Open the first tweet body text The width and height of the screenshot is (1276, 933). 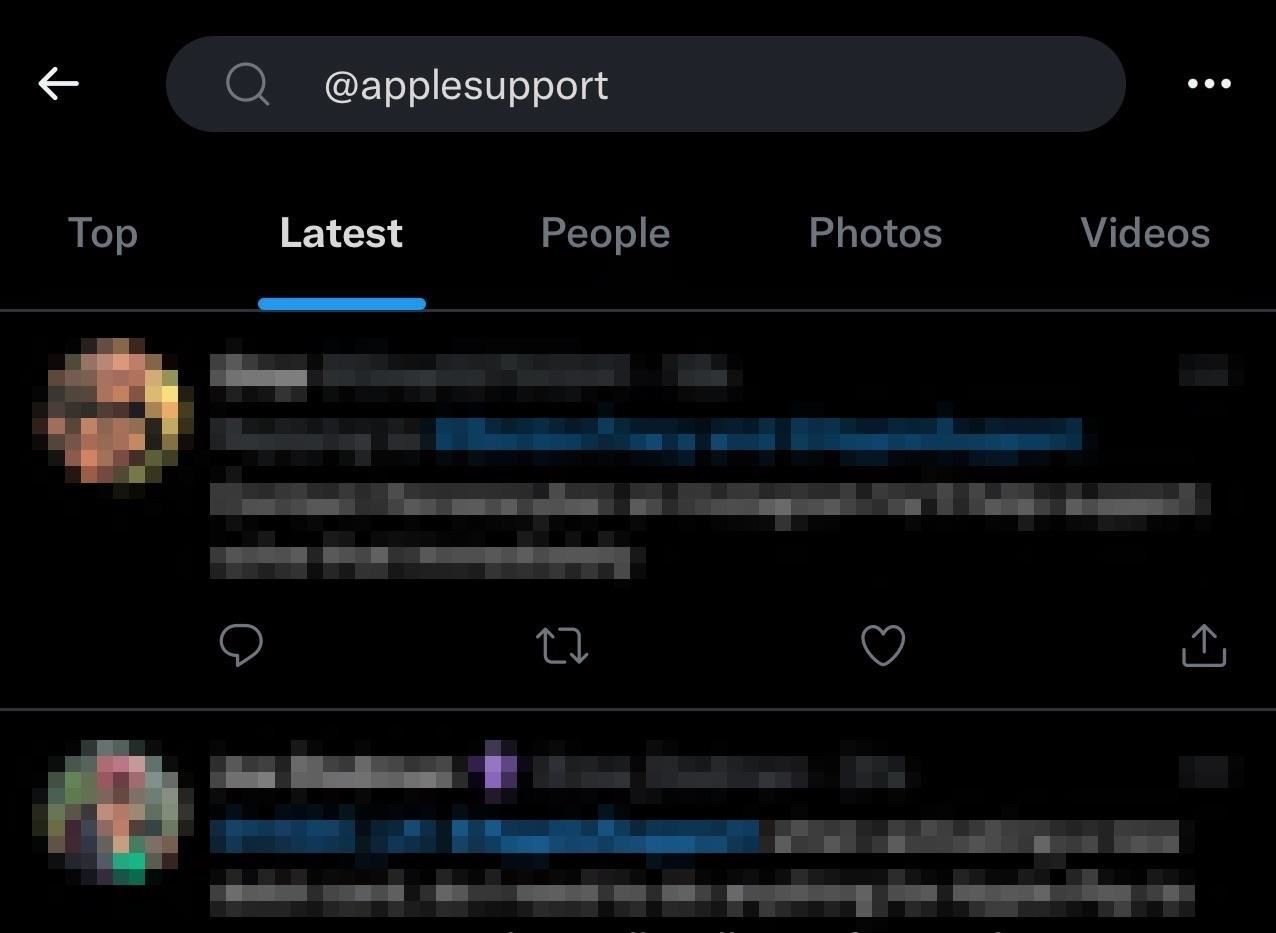[710, 528]
